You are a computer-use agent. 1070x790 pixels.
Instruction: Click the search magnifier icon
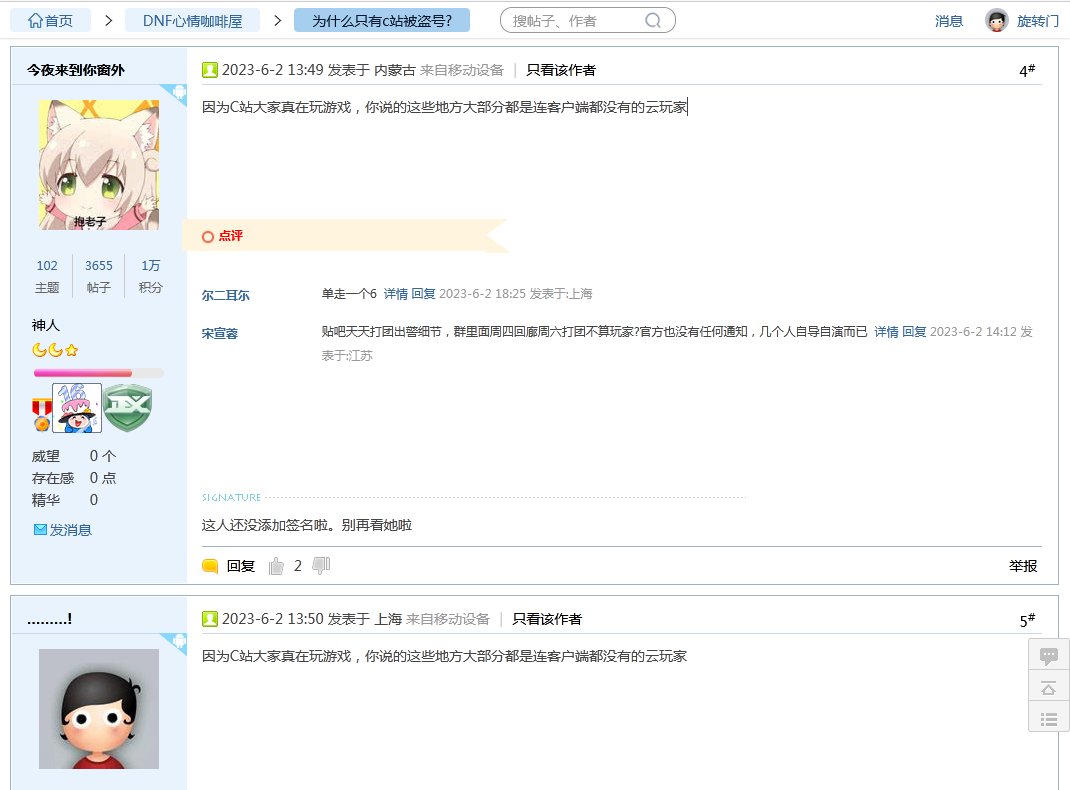click(x=653, y=20)
